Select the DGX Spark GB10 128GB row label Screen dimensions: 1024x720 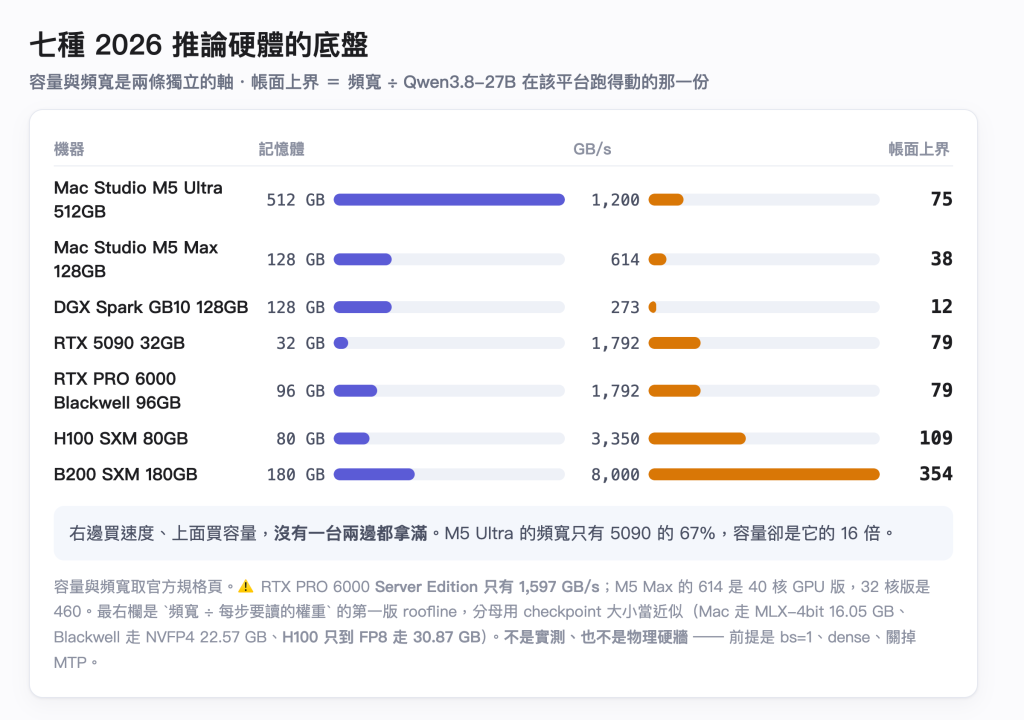pos(151,307)
